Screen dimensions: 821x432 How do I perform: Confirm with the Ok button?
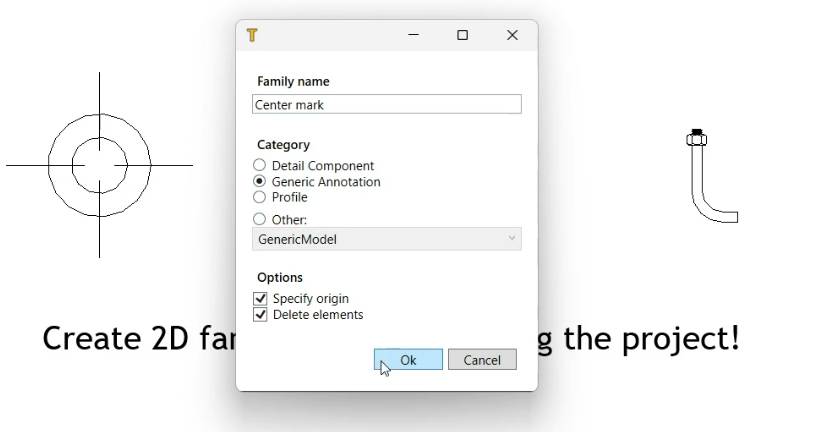(x=408, y=360)
